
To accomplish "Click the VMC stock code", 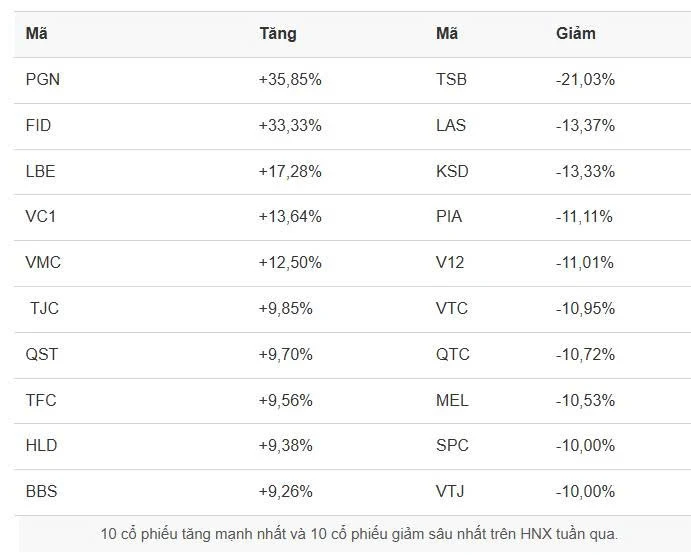I will pyautogui.click(x=43, y=263).
